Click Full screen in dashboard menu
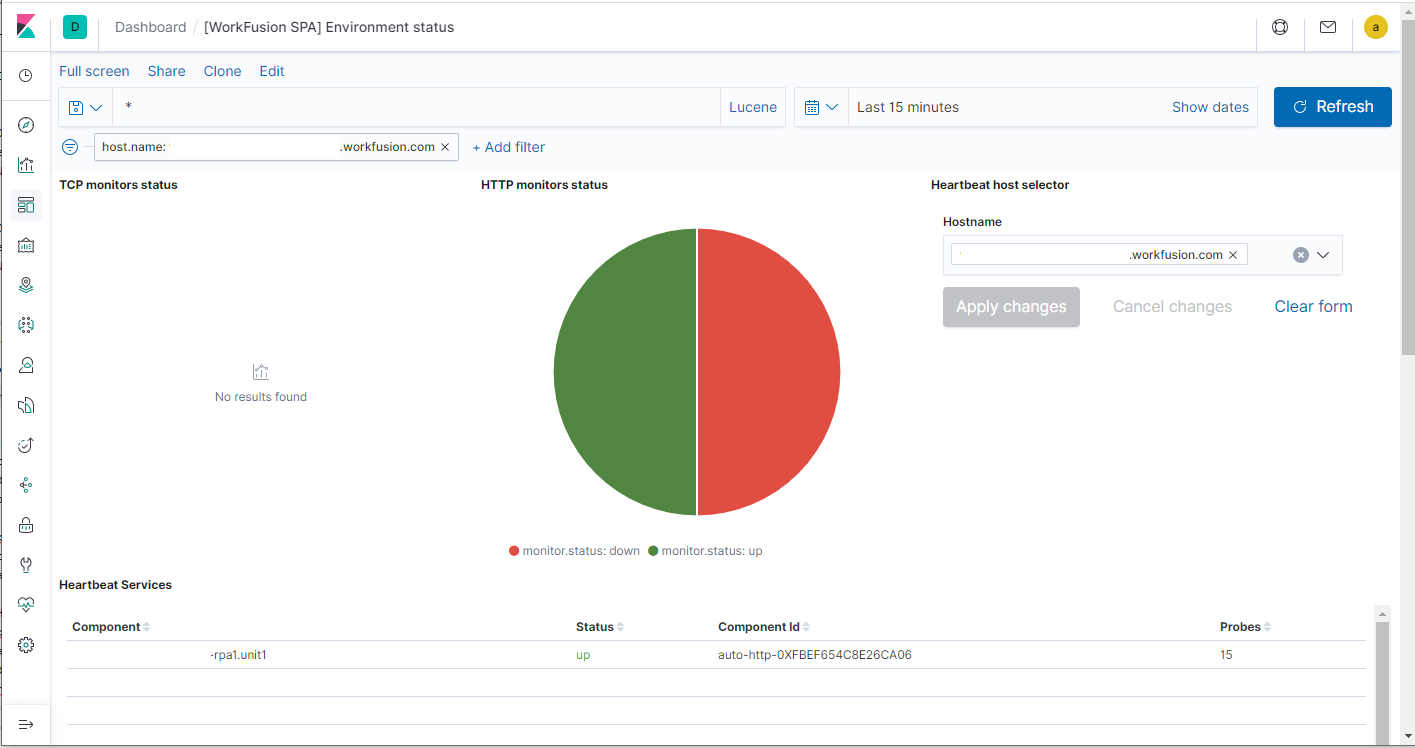This screenshot has width=1415, height=748. (x=94, y=71)
